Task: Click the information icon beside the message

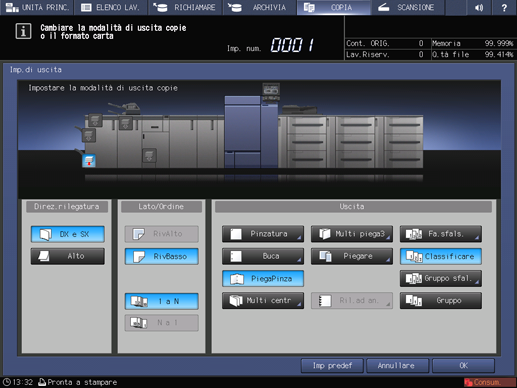Action: click(x=23, y=31)
